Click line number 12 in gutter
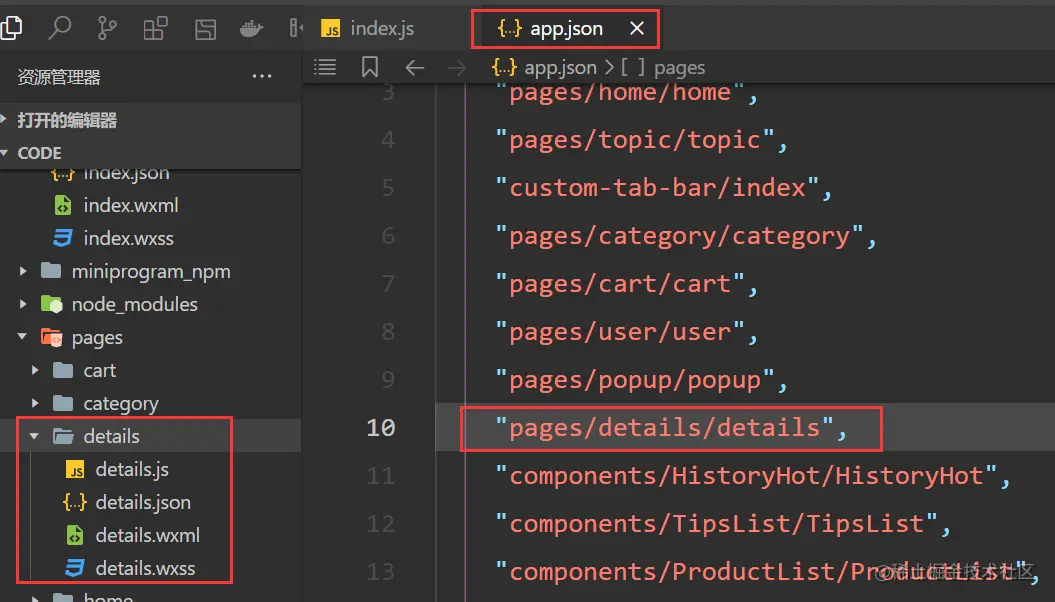Screen dimensions: 1055x602 [381, 524]
